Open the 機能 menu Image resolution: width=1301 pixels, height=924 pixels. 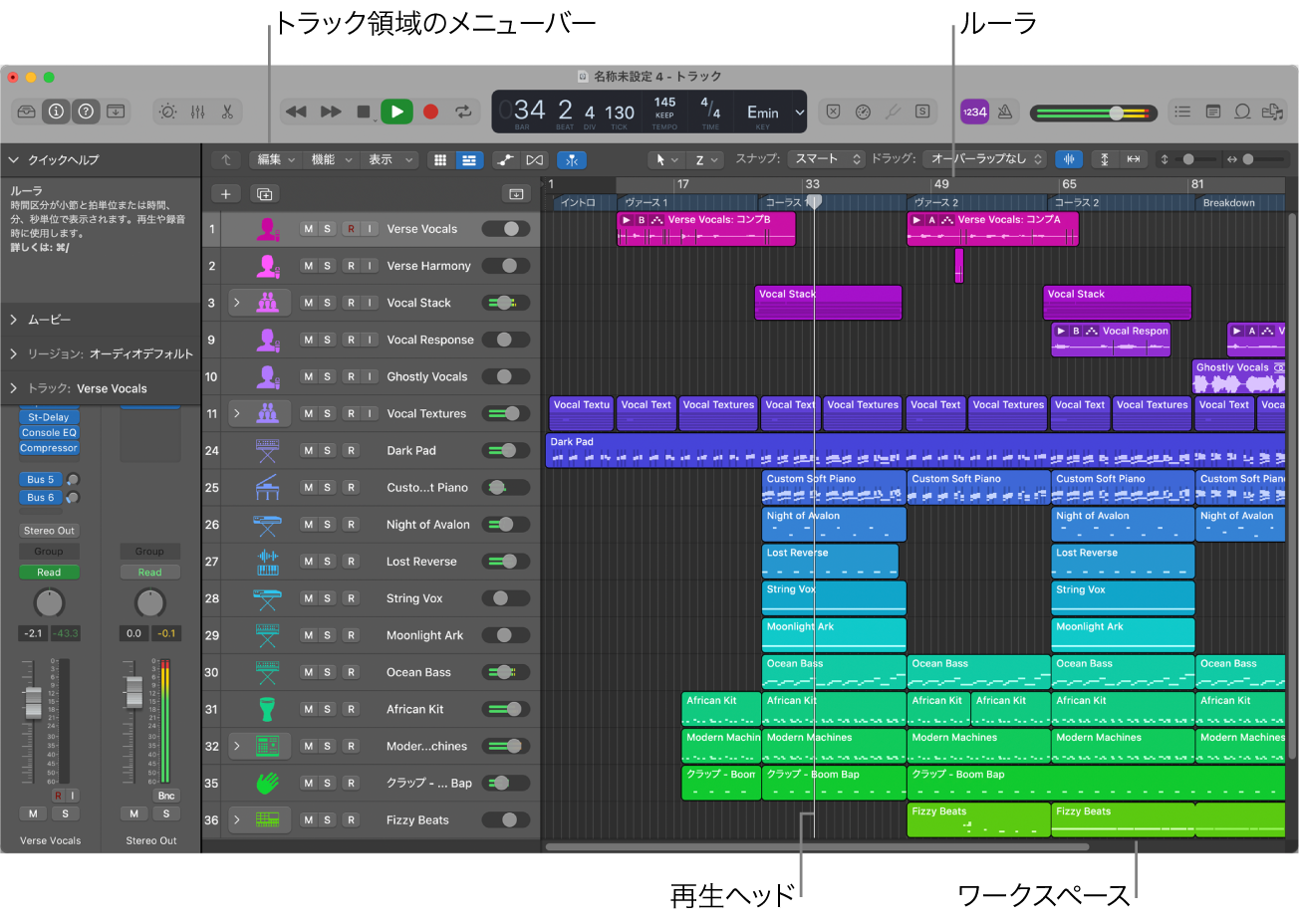tap(331, 159)
